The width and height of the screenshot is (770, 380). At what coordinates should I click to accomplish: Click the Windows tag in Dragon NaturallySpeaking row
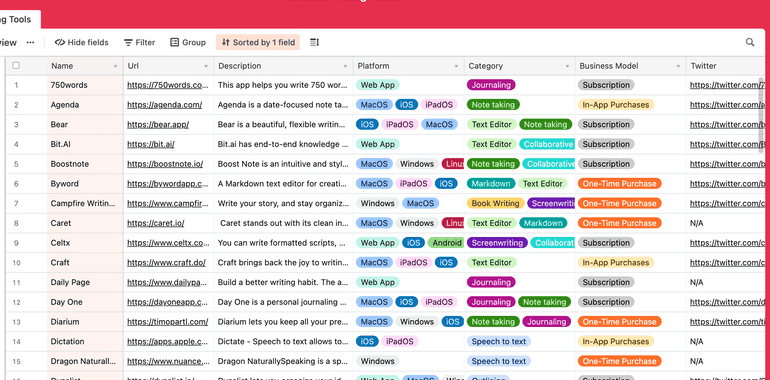[x=378, y=361]
